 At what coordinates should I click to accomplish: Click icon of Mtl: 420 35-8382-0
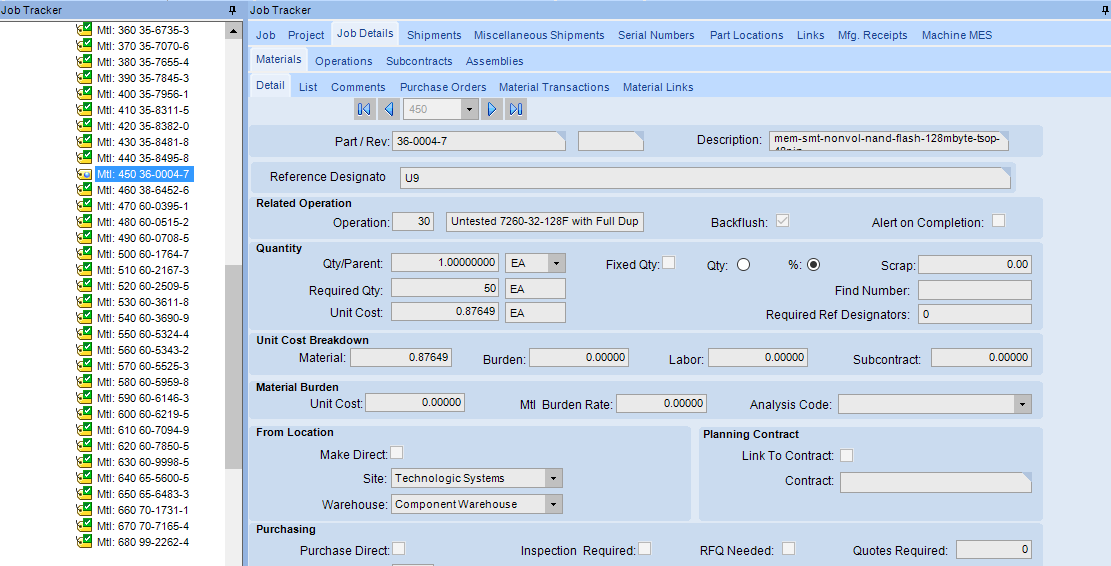pos(84,126)
